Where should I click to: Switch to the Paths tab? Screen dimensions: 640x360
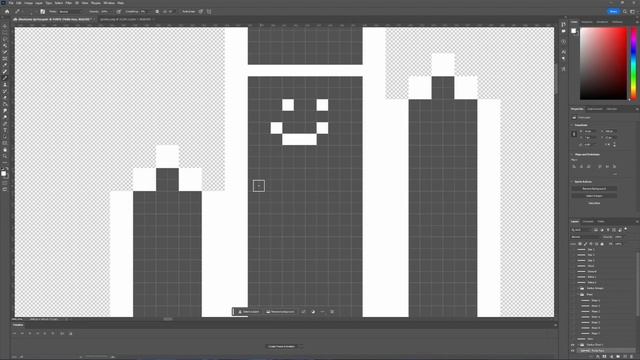point(601,222)
